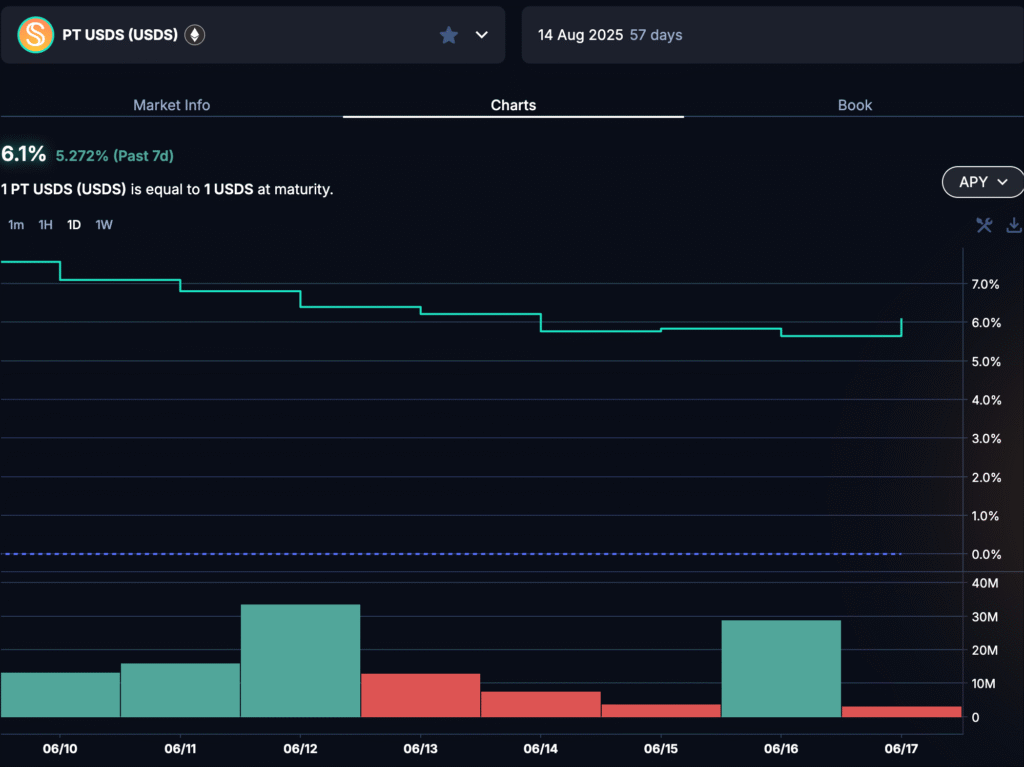This screenshot has height=767, width=1024.
Task: Open the chart tools settings icon
Action: pos(984,225)
